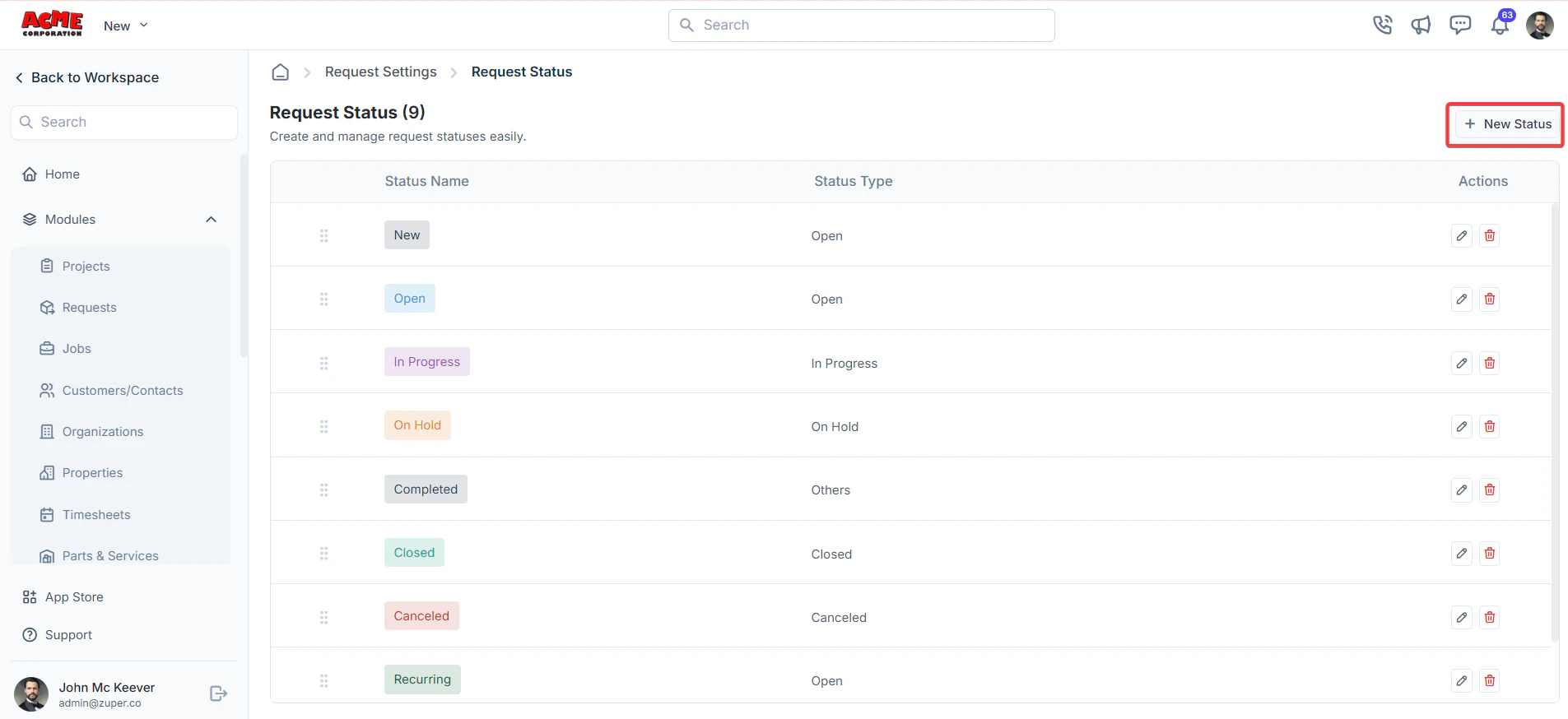
Task: Edit the Open status badge row
Action: (x=1462, y=299)
